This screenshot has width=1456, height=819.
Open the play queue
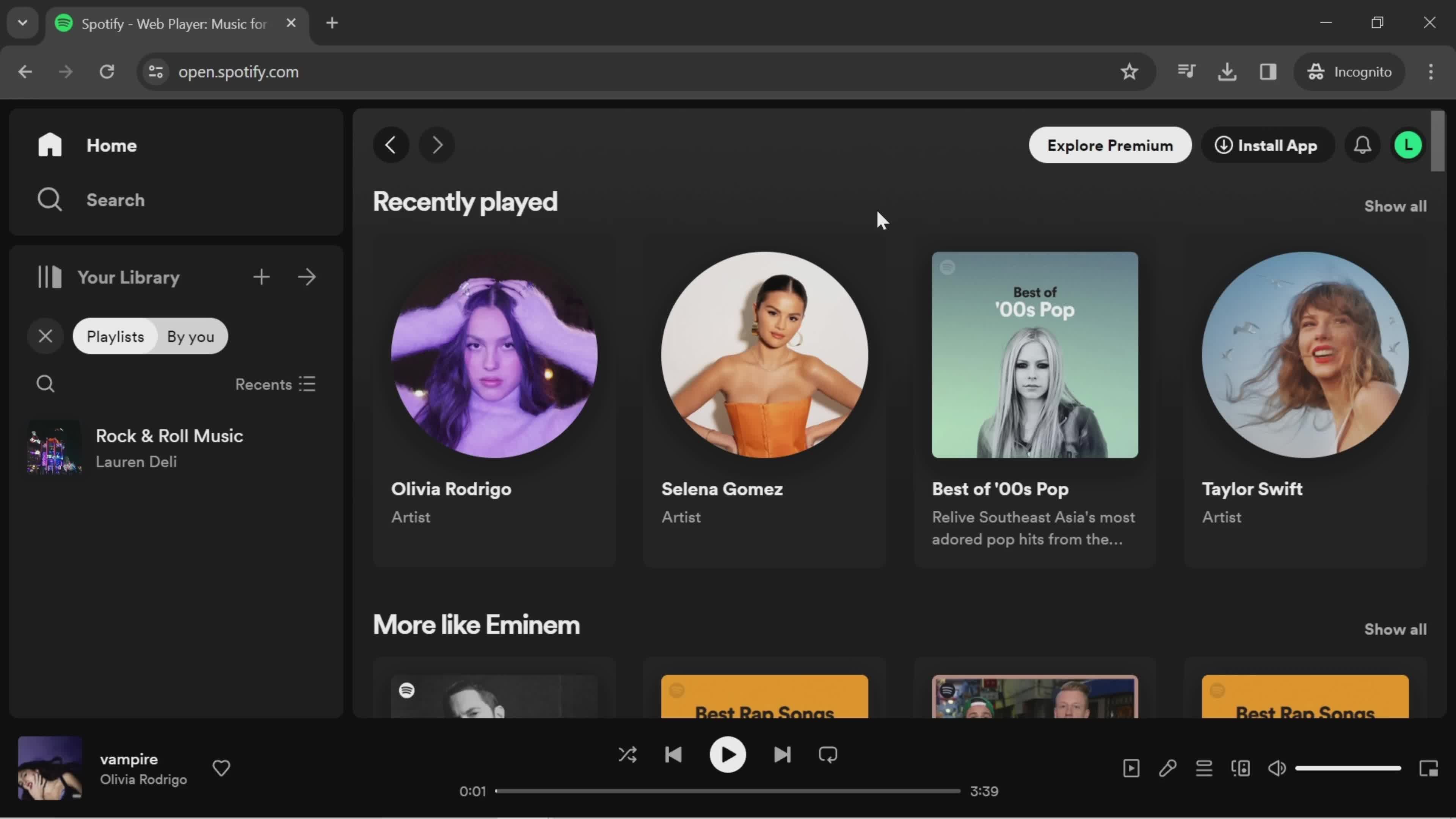click(x=1204, y=768)
